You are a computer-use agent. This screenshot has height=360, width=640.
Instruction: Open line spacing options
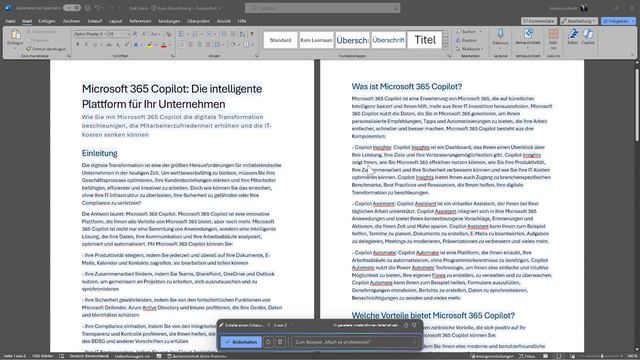pyautogui.click(x=218, y=45)
